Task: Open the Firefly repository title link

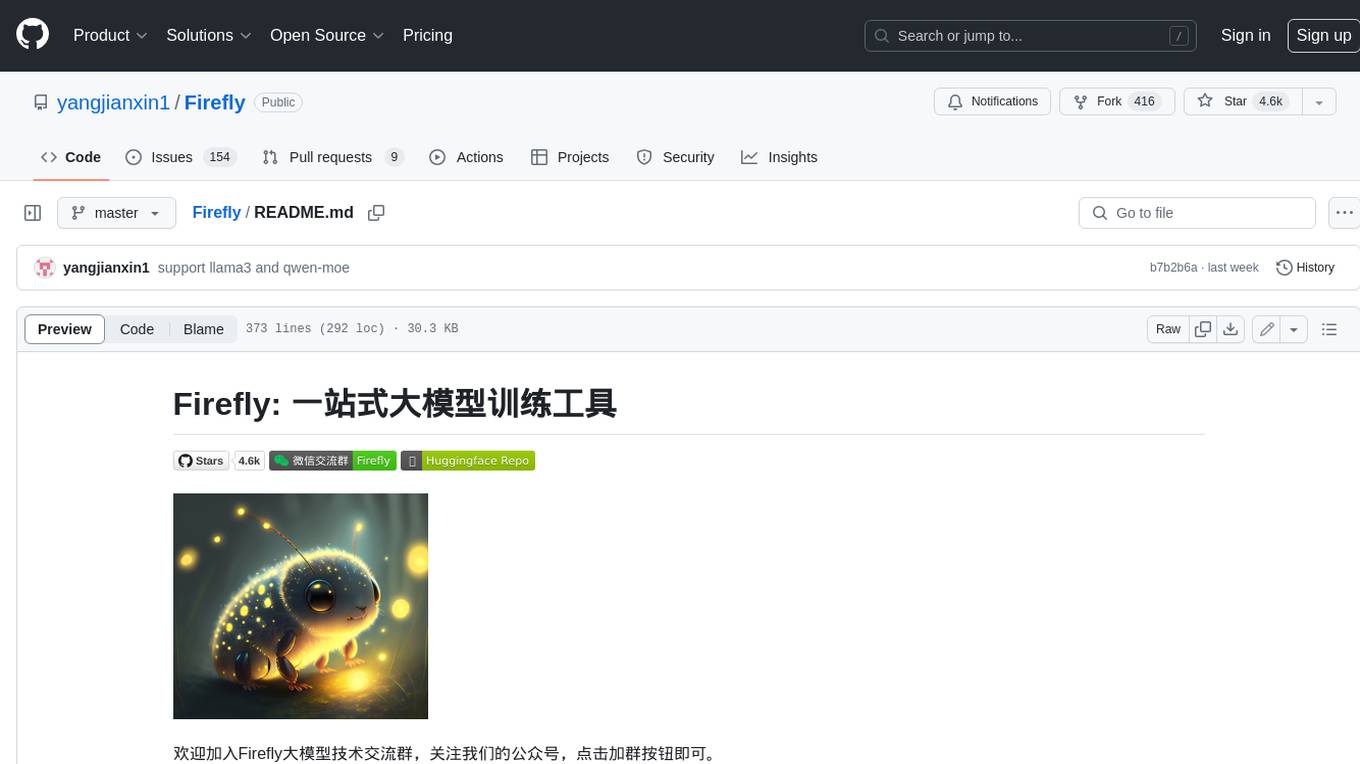Action: click(x=214, y=102)
